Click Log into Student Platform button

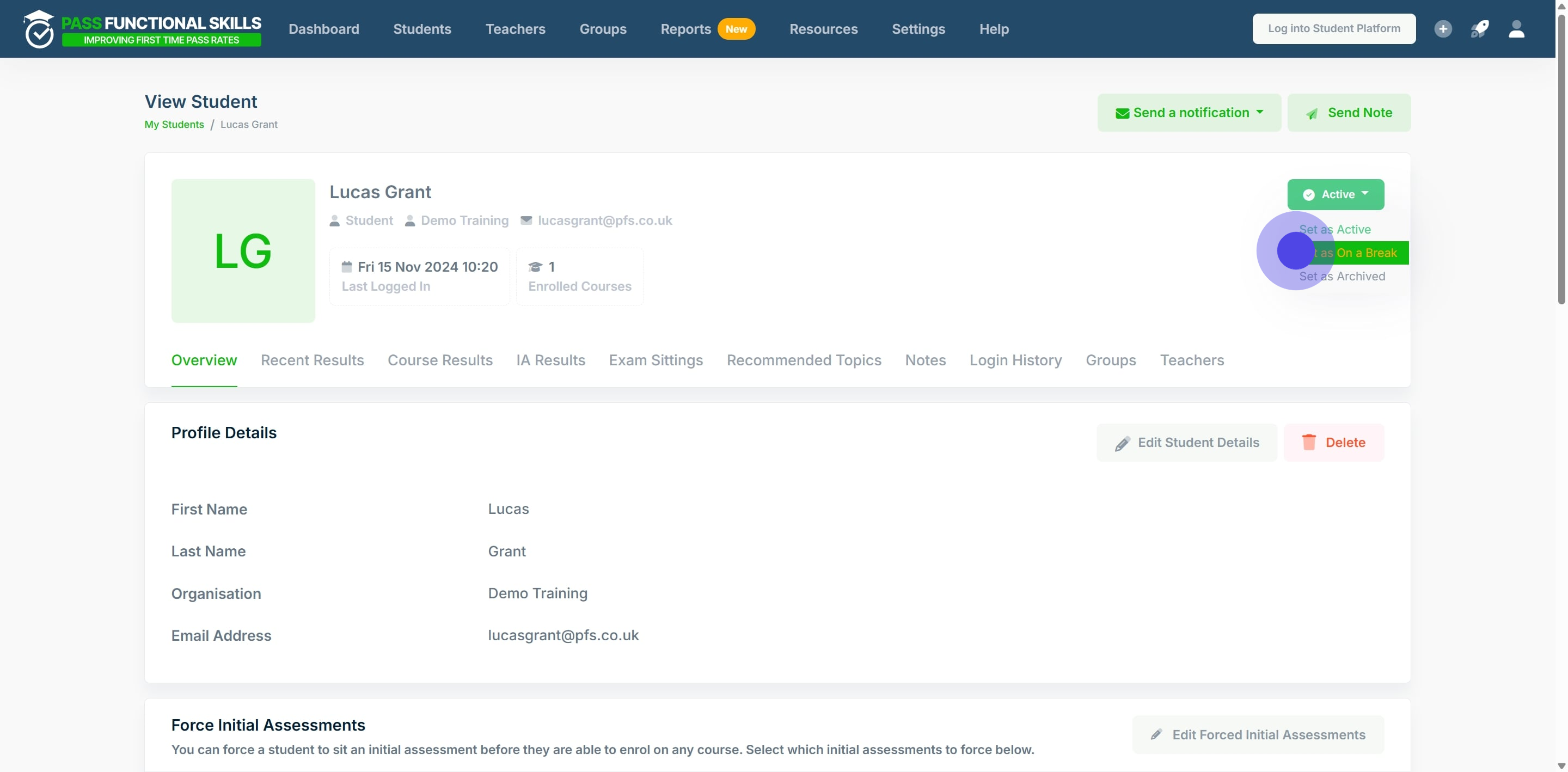(x=1334, y=29)
